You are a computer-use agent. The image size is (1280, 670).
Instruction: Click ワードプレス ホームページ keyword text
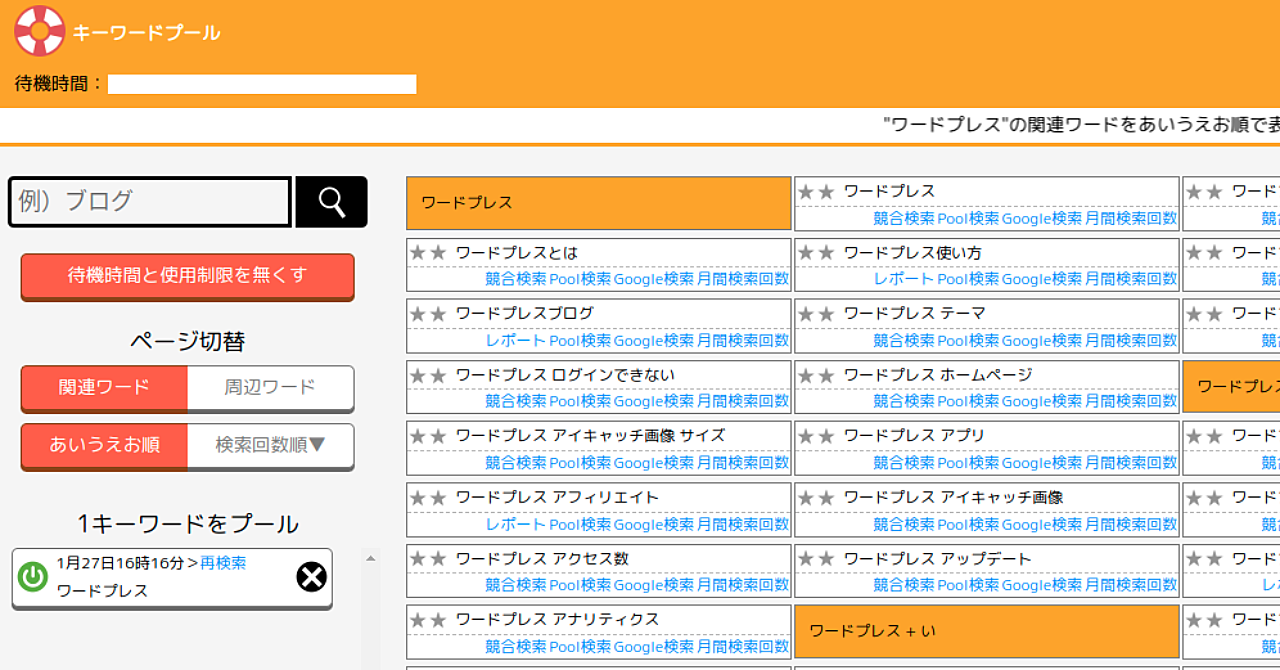point(937,376)
